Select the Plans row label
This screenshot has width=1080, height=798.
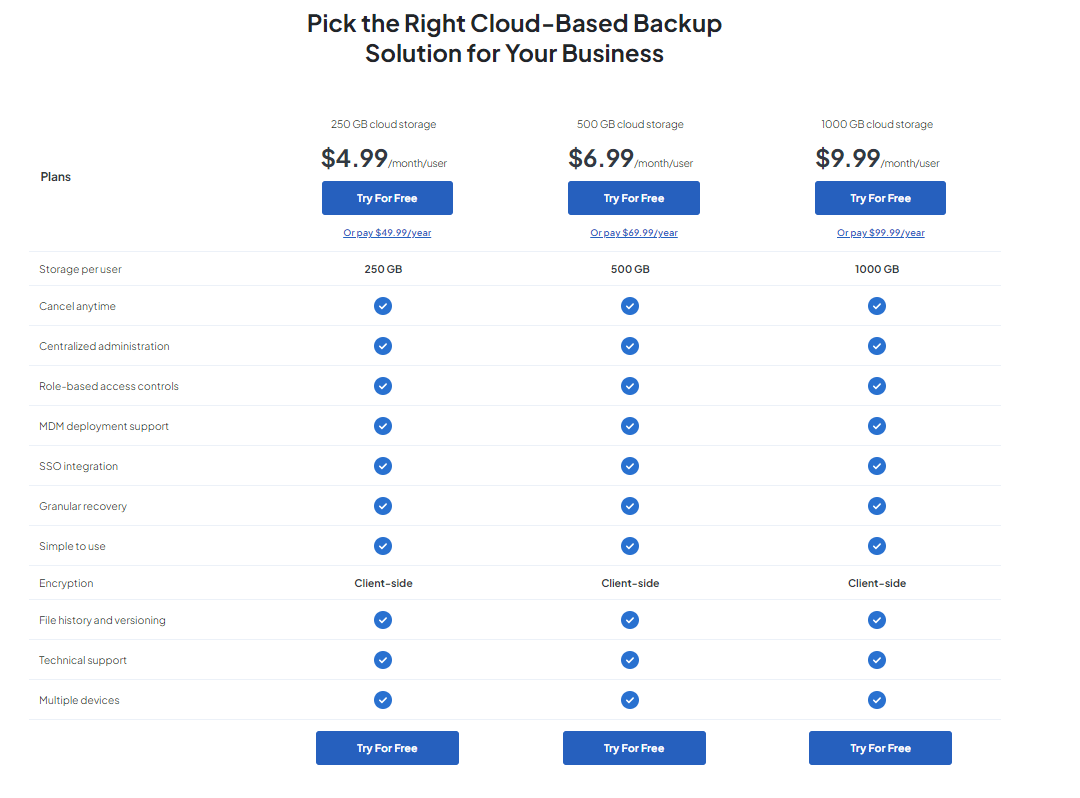pos(55,176)
